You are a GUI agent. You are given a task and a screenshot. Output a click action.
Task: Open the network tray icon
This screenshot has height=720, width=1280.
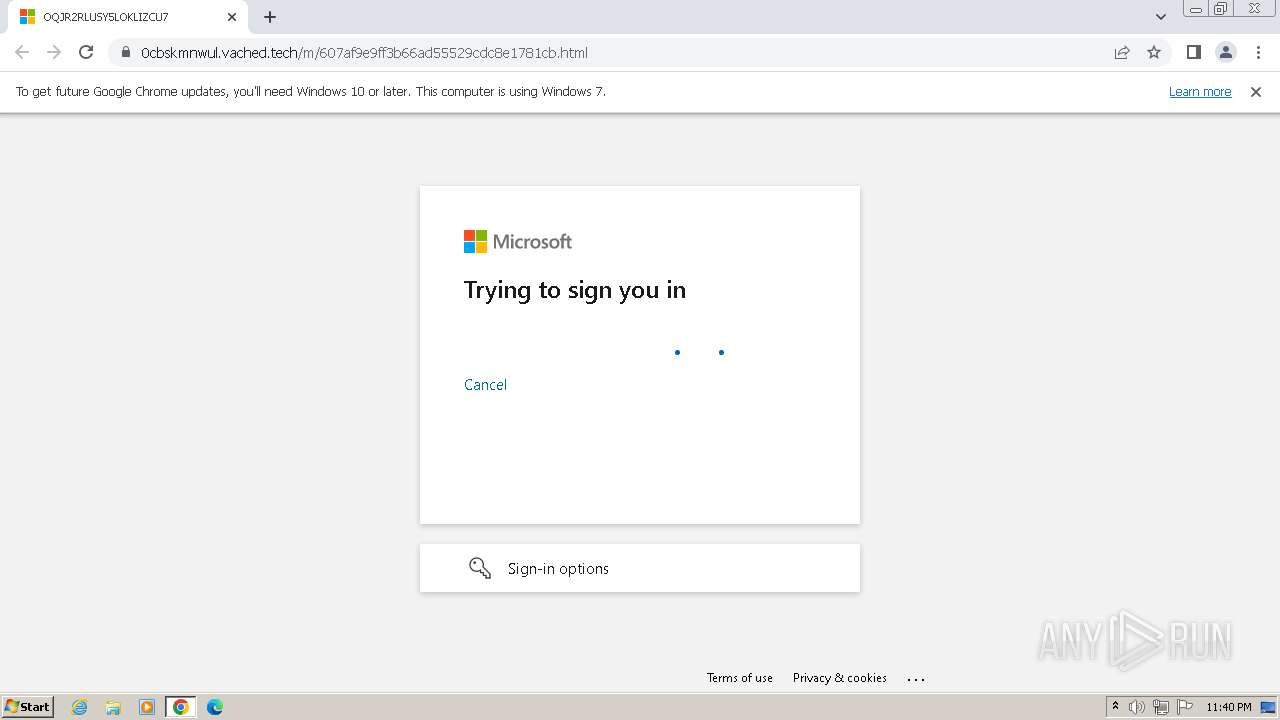1161,707
